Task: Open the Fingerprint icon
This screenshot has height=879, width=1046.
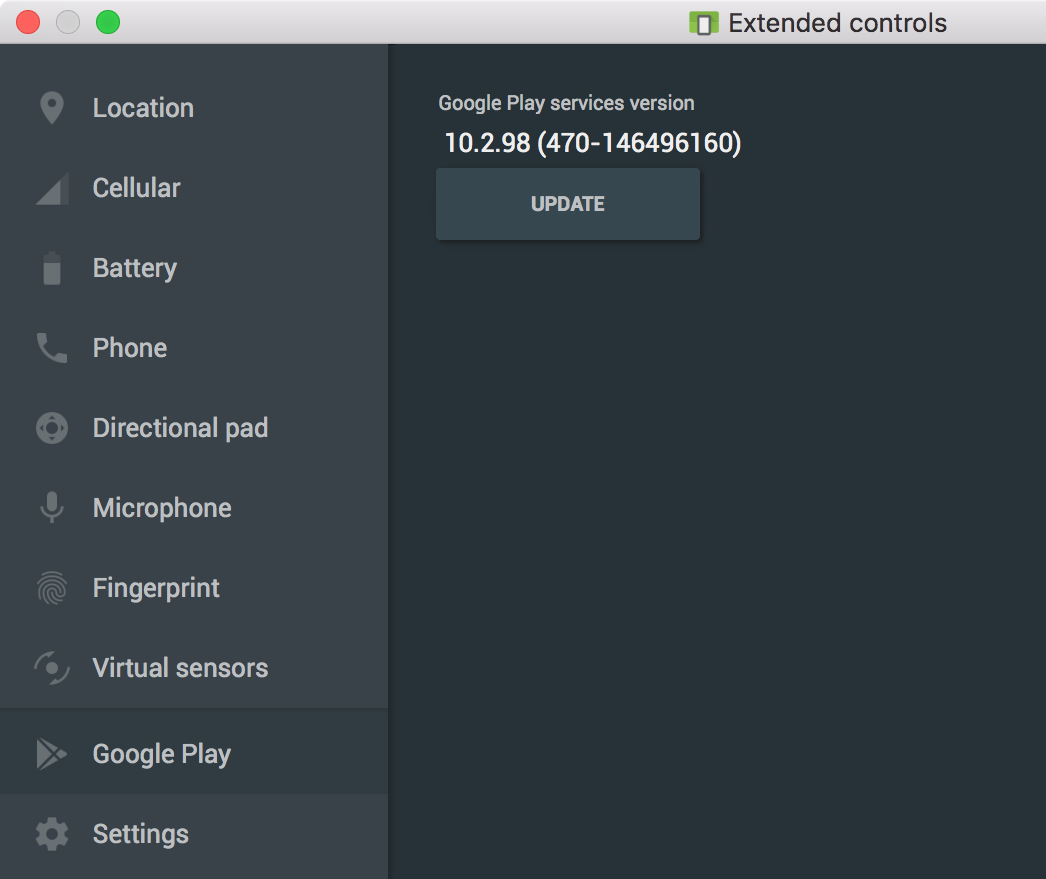Action: [52, 588]
